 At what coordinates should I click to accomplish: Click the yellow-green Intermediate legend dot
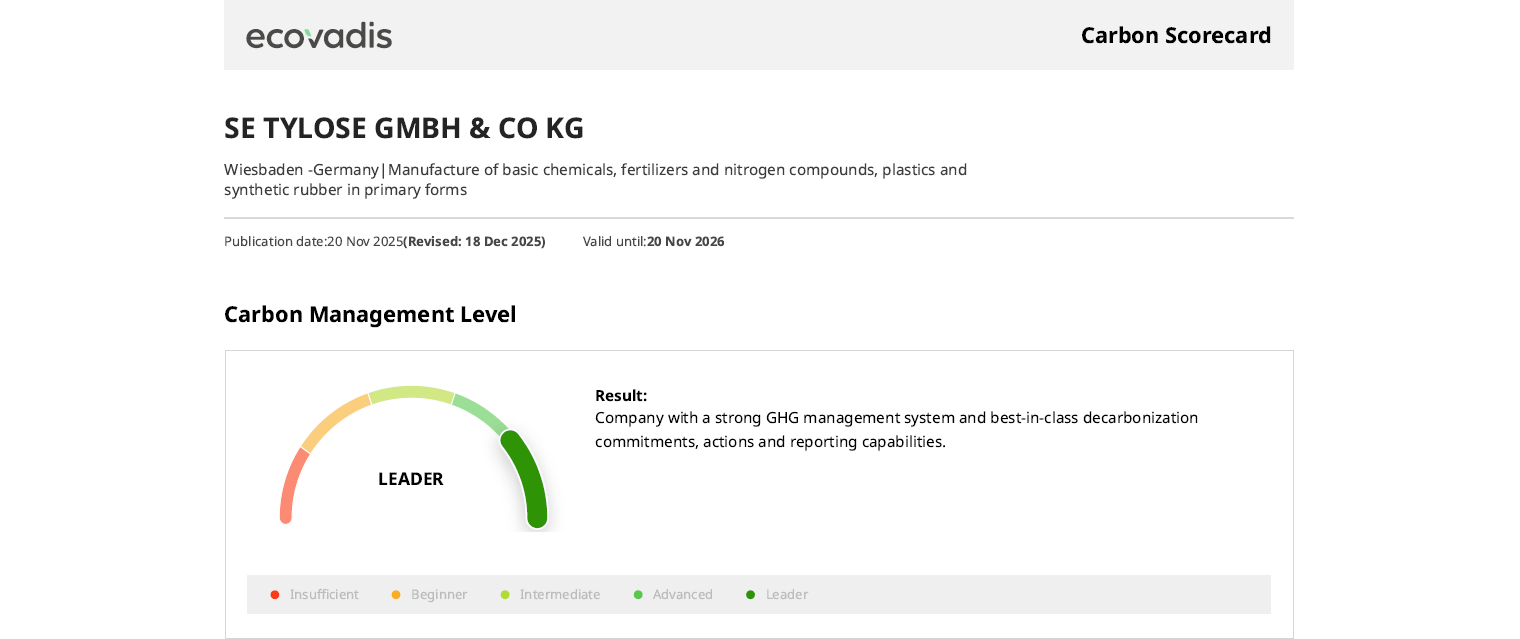point(505,595)
